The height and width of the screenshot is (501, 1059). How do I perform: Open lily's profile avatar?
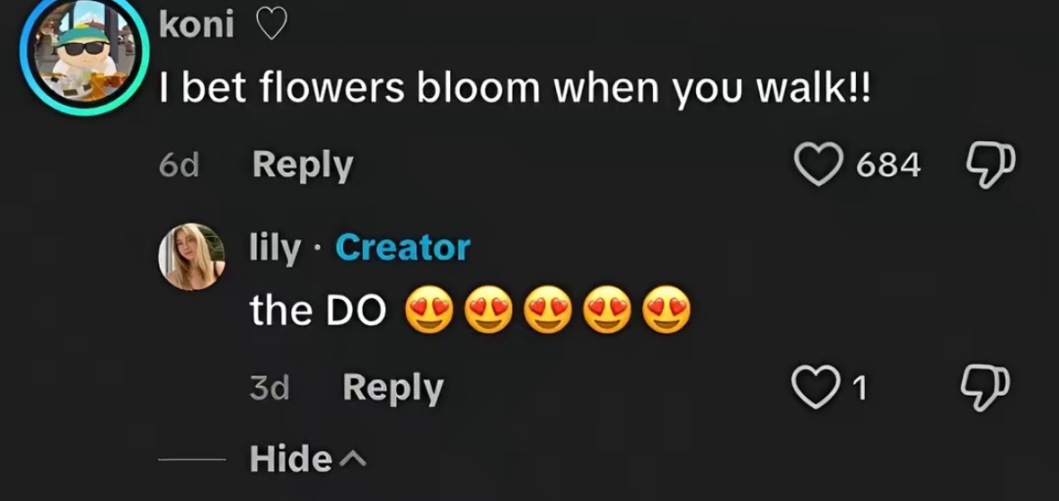191,257
